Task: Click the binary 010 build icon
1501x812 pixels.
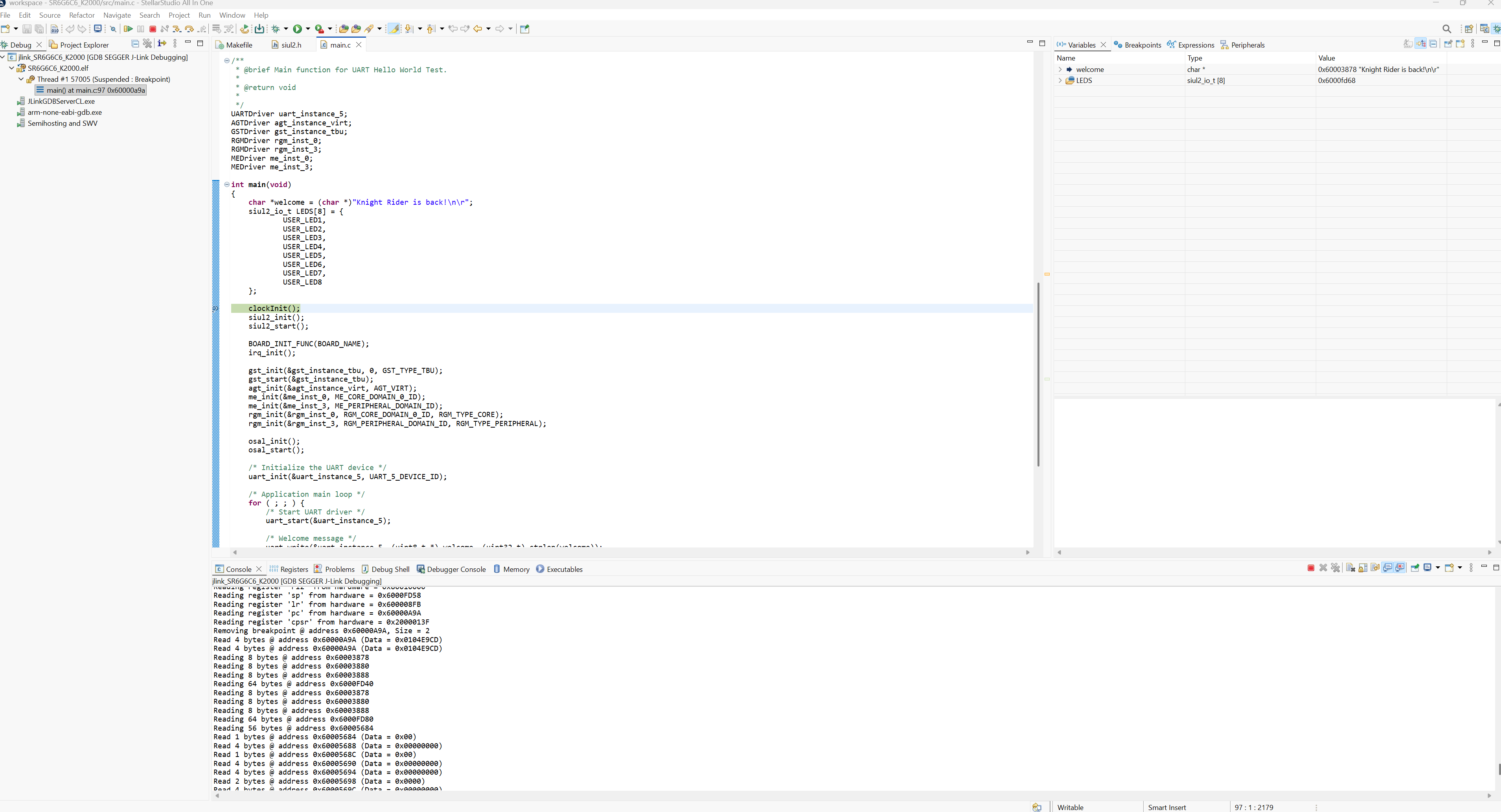Action: point(55,29)
